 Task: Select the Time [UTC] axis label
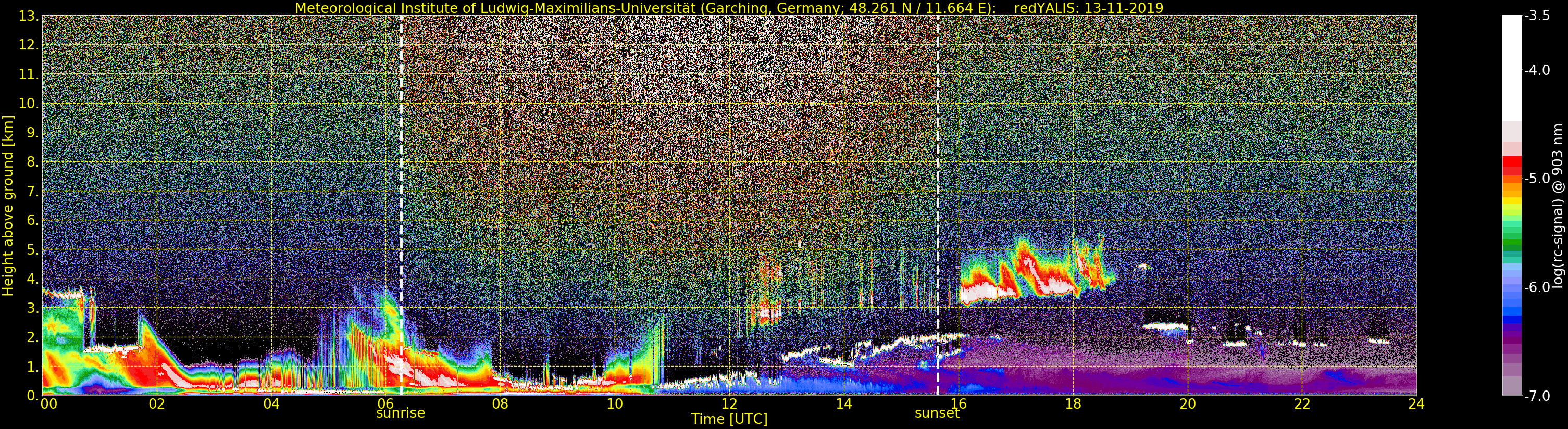coord(729,419)
